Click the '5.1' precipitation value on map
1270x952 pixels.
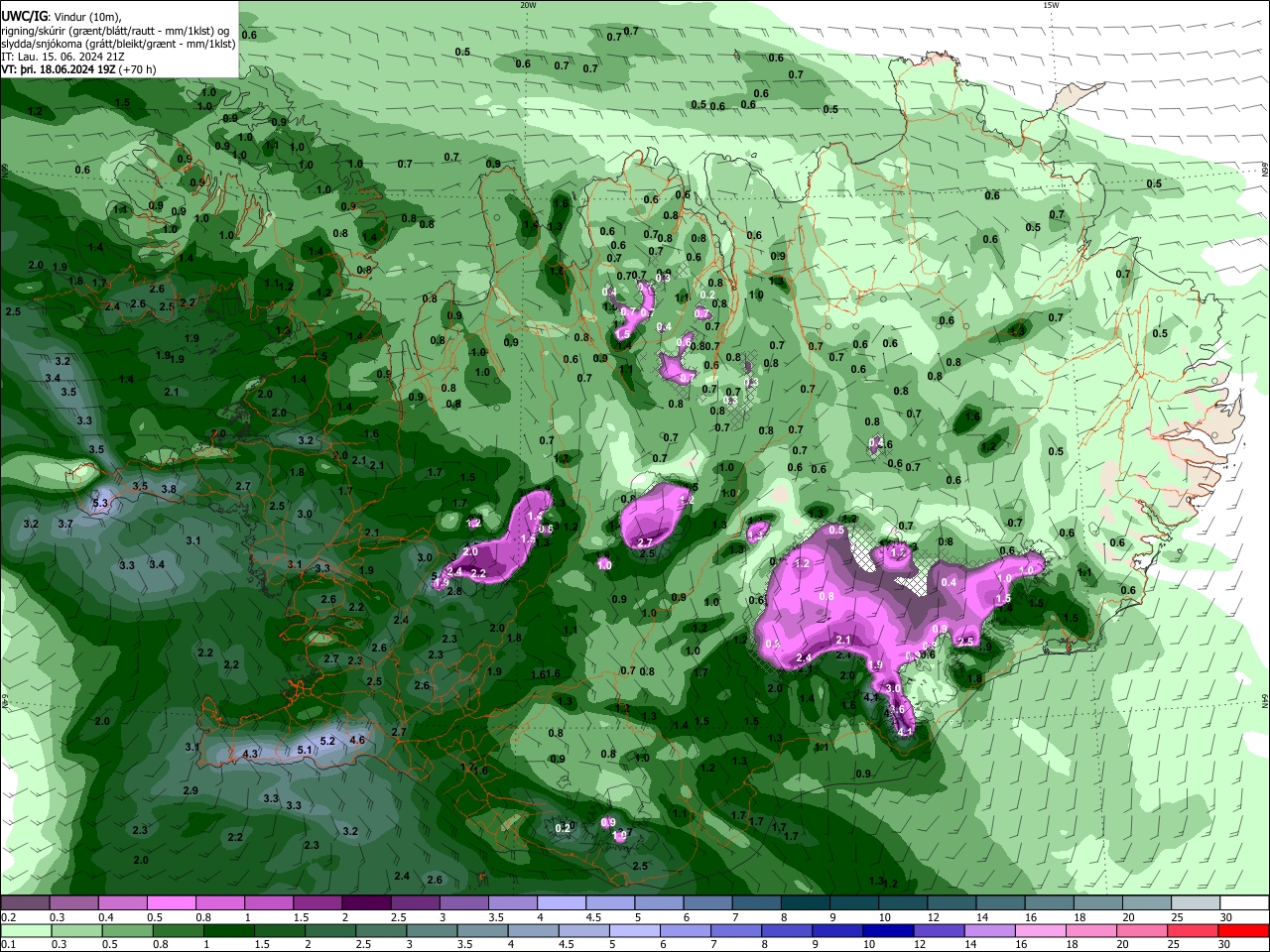coord(306,751)
